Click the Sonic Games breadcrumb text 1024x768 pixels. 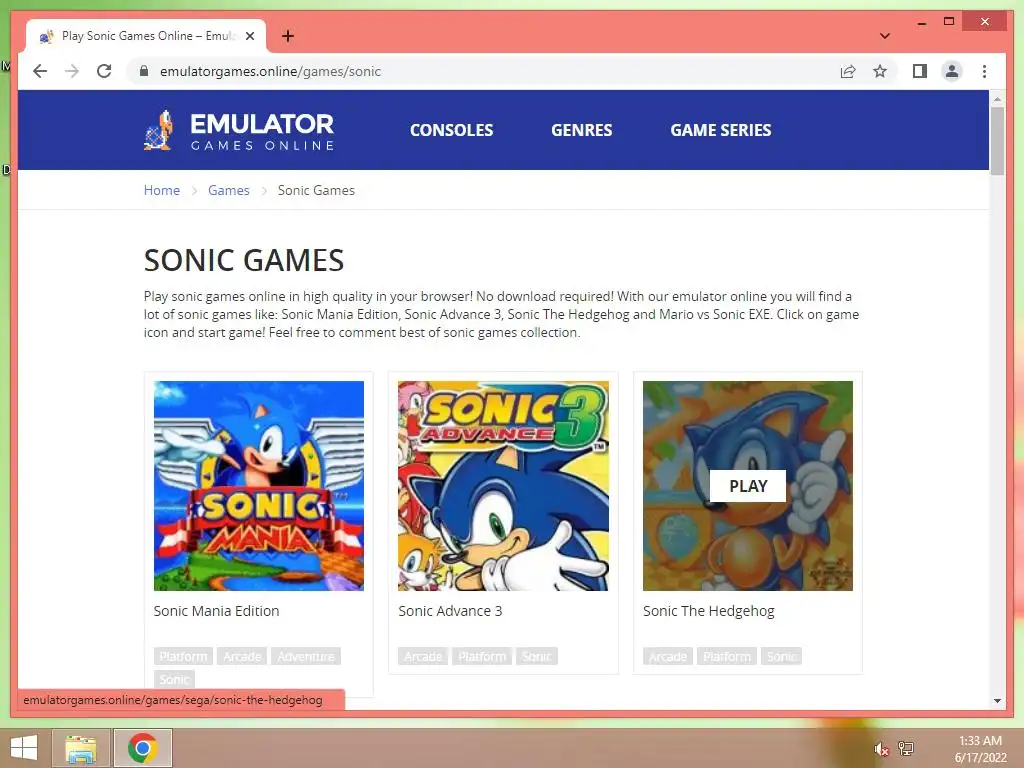316,190
